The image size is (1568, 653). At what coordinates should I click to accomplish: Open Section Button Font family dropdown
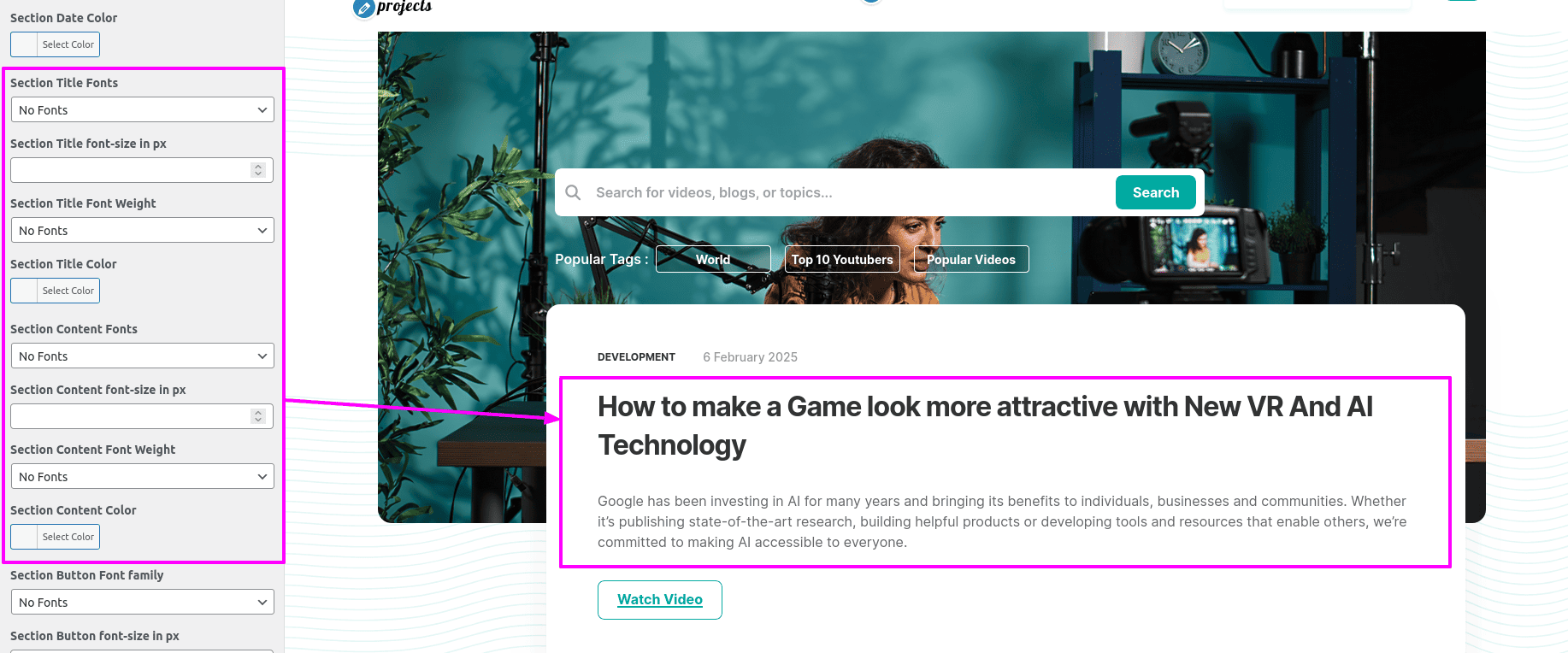[x=142, y=602]
